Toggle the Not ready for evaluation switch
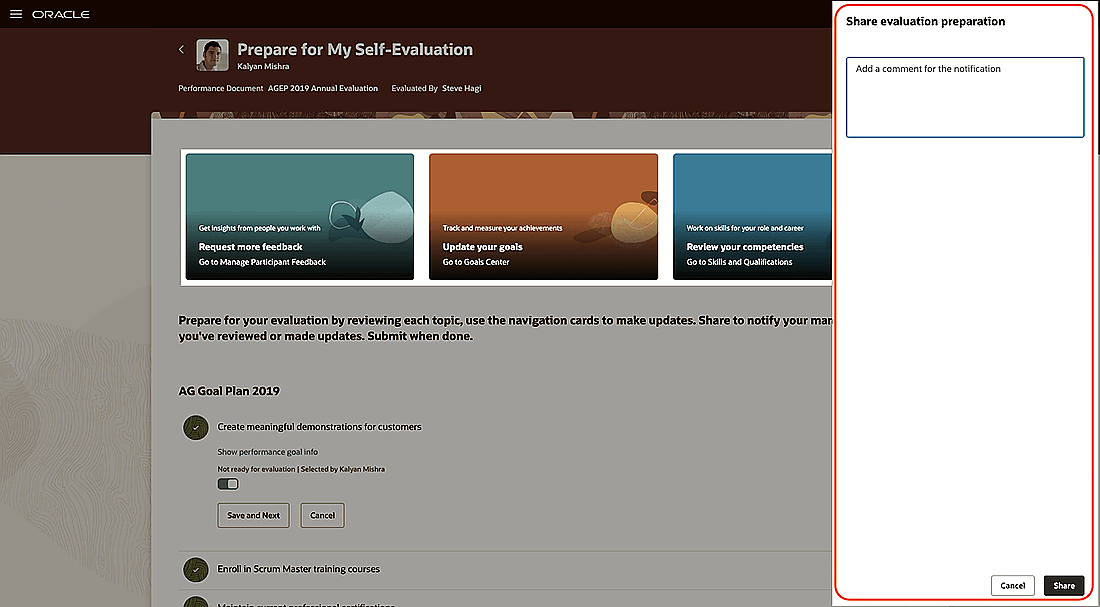Viewport: 1100px width, 607px height. pos(228,483)
